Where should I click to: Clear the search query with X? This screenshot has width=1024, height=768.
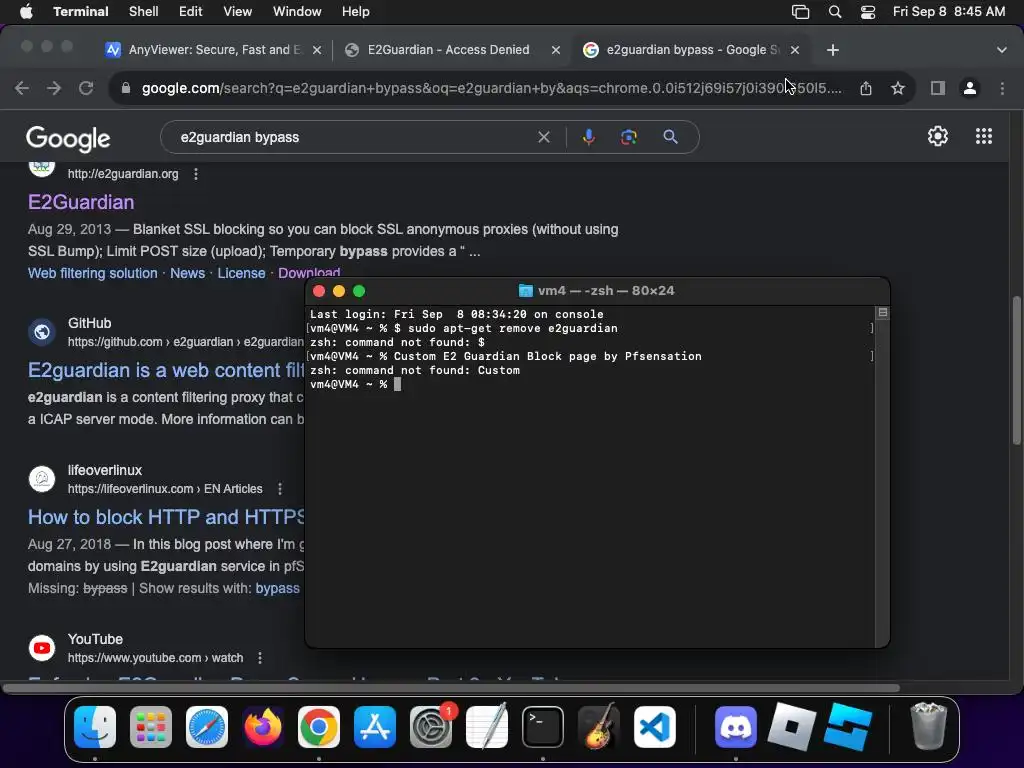point(543,137)
